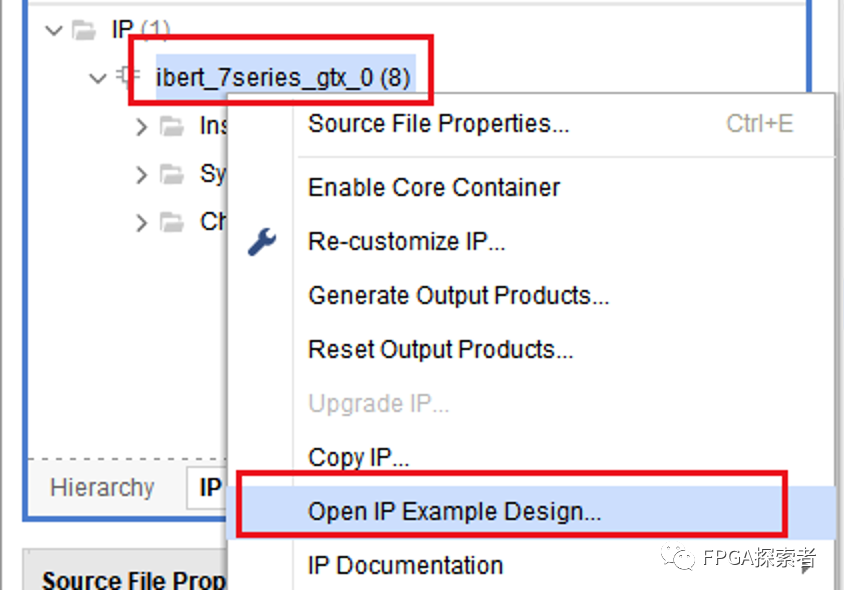This screenshot has height=595, width=844.
Task: Collapse the IP (1) tree node
Action: [54, 30]
